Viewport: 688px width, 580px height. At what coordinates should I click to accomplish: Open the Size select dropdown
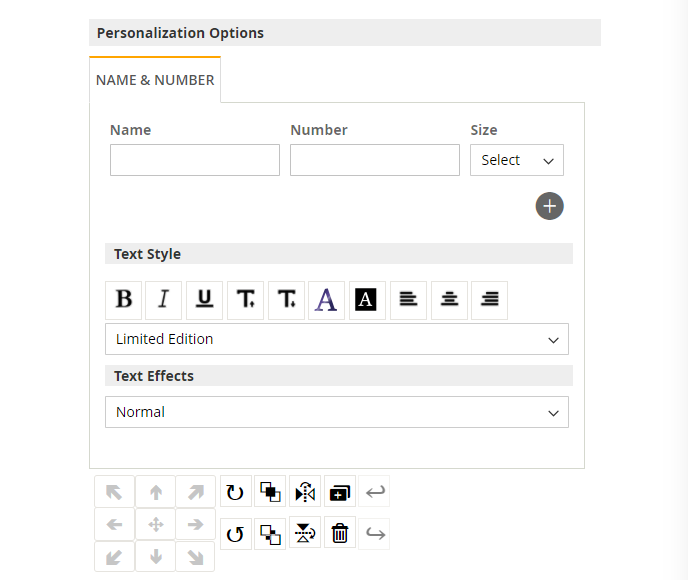tap(516, 160)
